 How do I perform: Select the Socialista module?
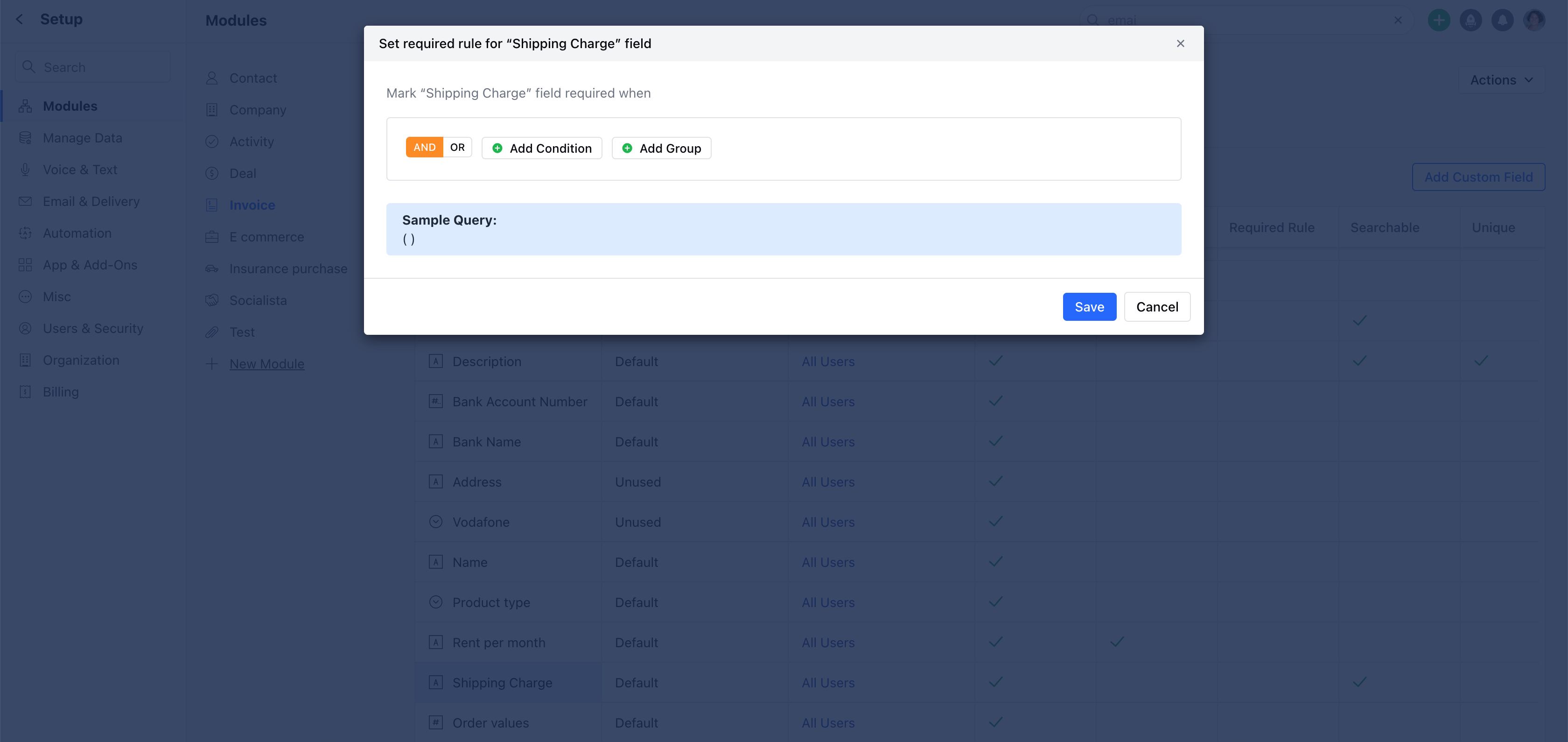pyautogui.click(x=258, y=300)
